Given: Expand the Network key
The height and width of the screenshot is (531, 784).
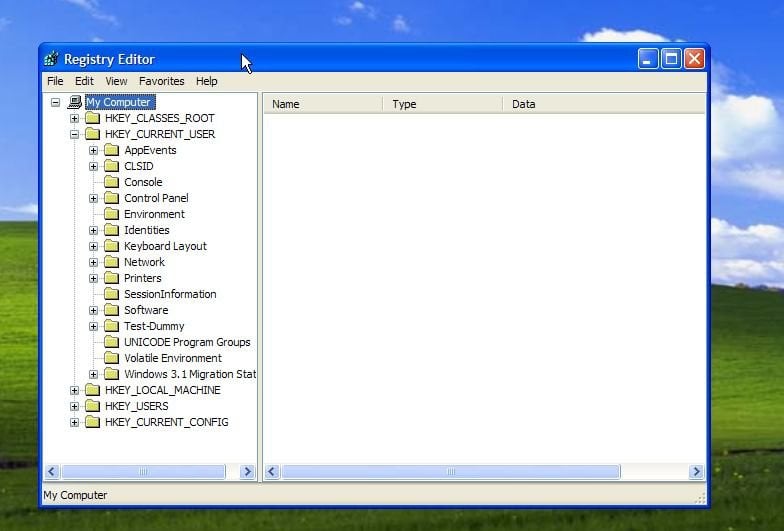Looking at the screenshot, I should (94, 262).
